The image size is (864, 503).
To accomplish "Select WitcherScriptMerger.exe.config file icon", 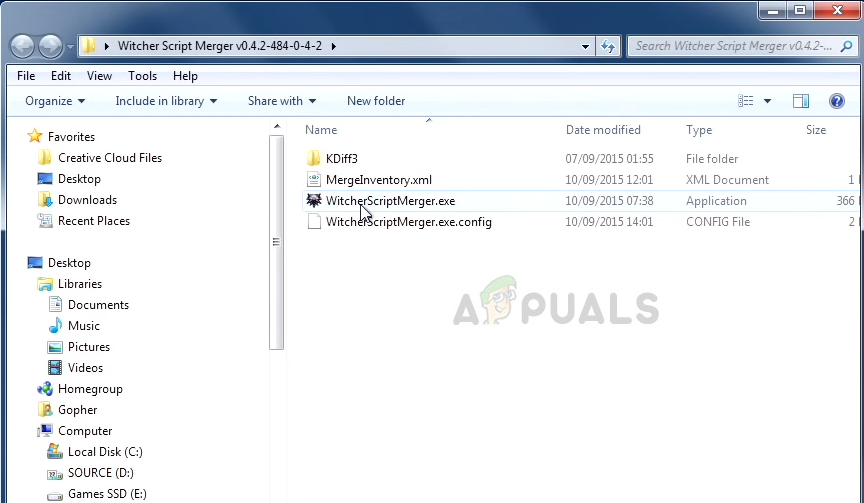I will (314, 221).
